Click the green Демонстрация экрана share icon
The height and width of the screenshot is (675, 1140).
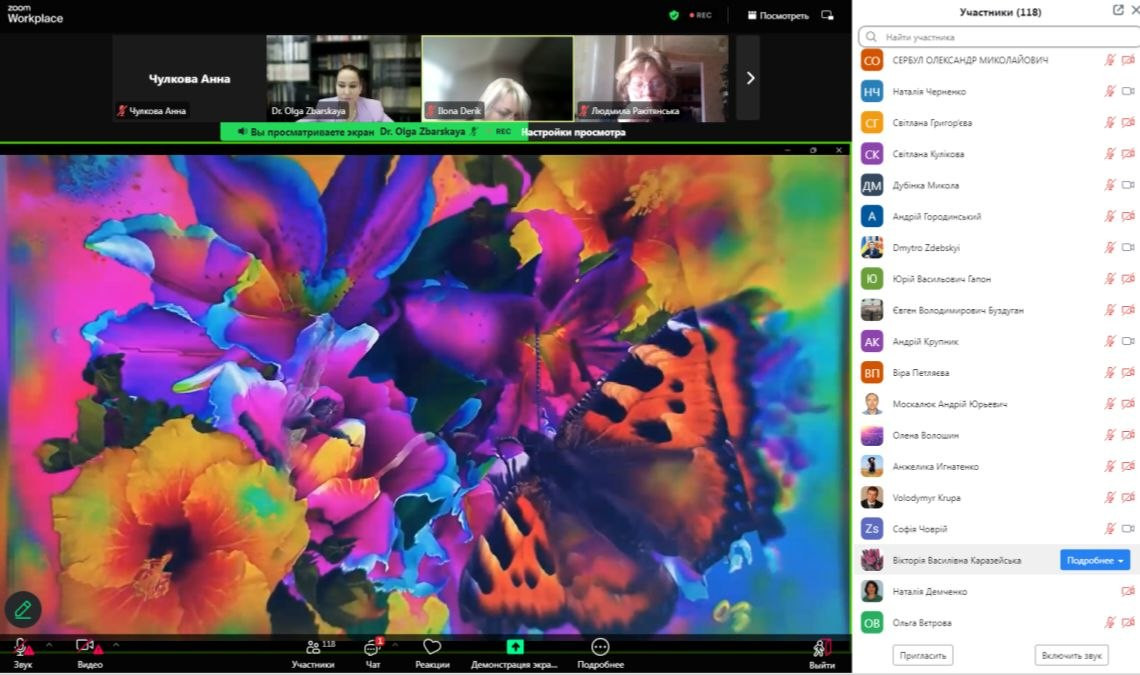tap(515, 647)
